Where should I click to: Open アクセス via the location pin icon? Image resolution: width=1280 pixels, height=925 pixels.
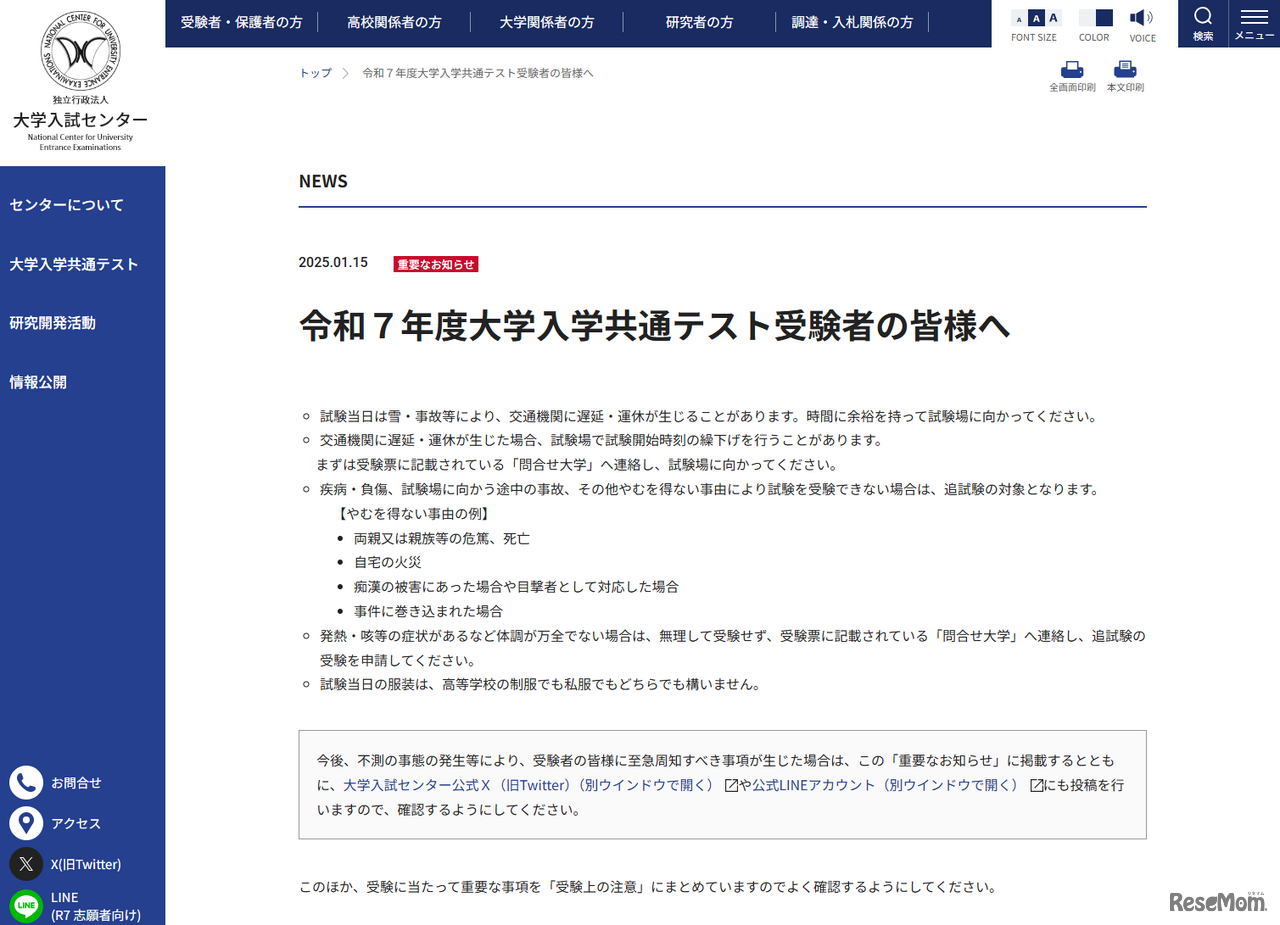pos(26,823)
